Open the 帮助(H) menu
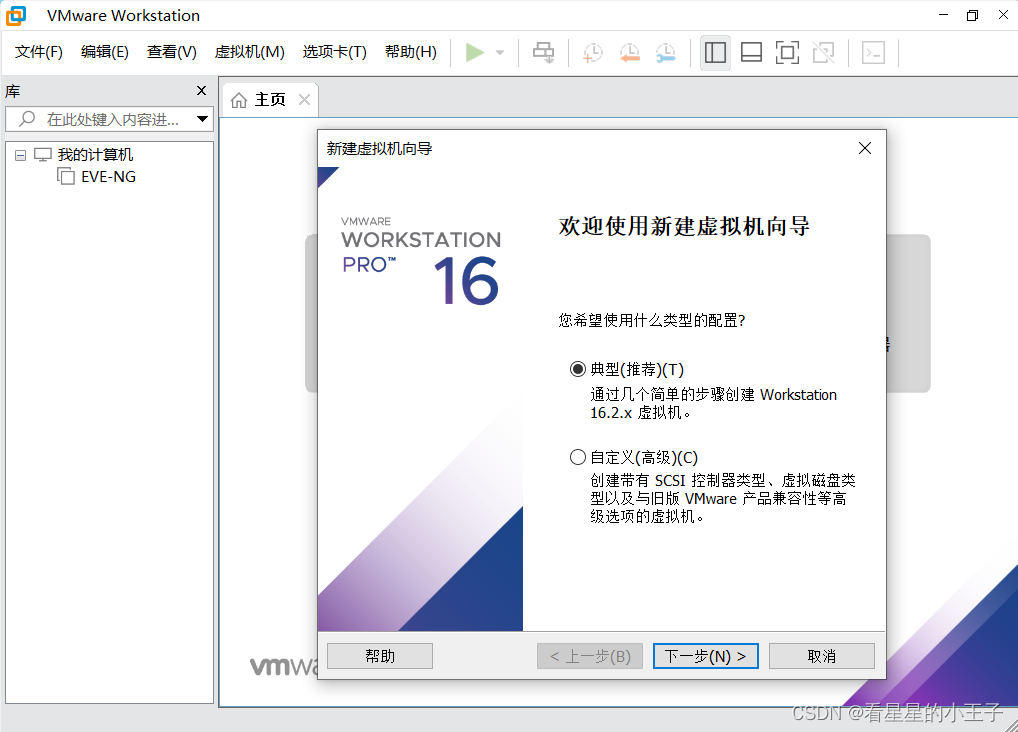 click(x=410, y=52)
